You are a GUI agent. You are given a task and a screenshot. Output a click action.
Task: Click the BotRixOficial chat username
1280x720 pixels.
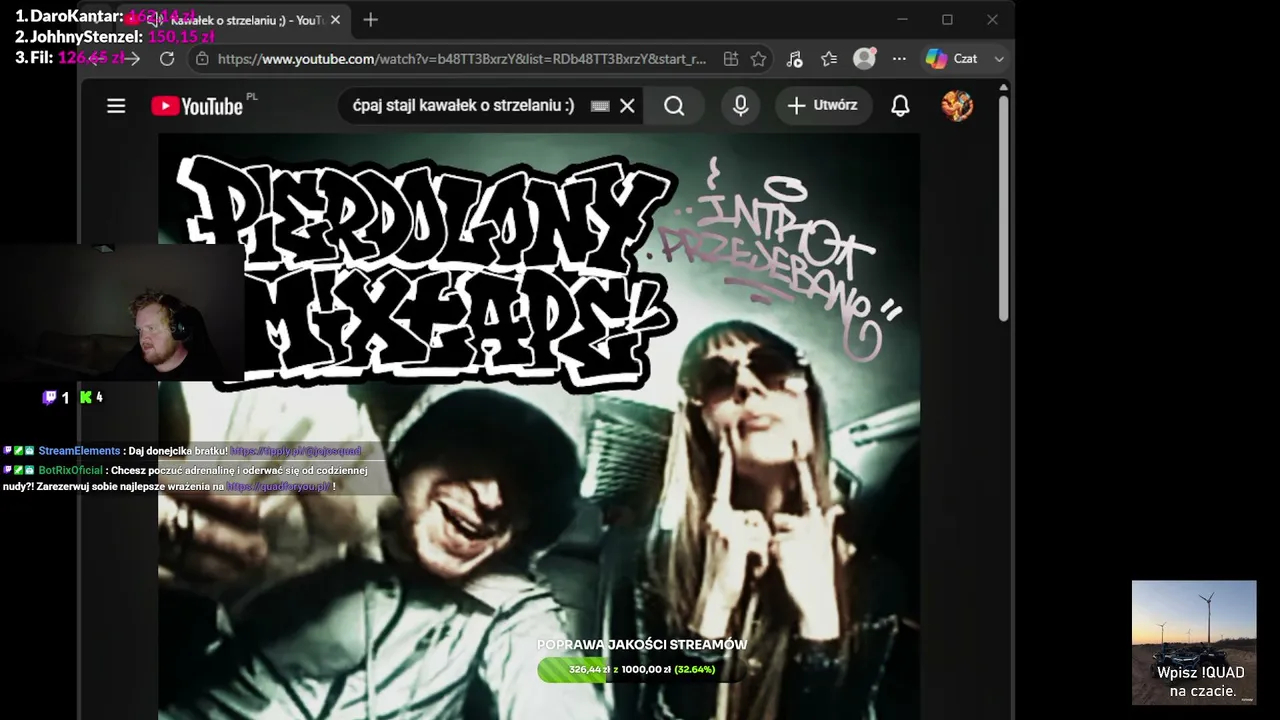[70, 470]
